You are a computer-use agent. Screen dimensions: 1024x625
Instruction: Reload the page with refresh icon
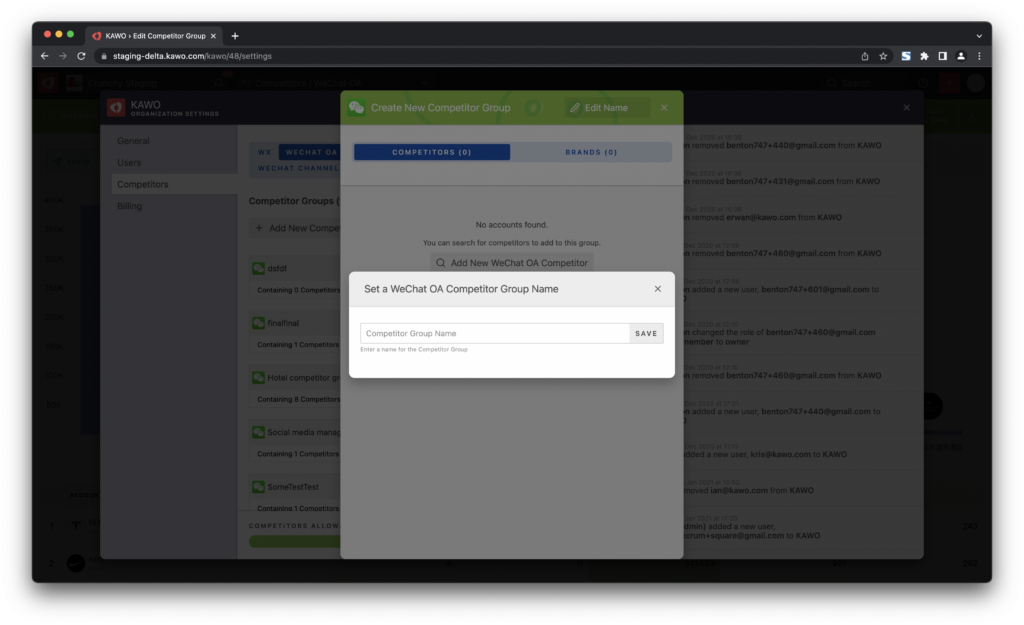(x=81, y=56)
